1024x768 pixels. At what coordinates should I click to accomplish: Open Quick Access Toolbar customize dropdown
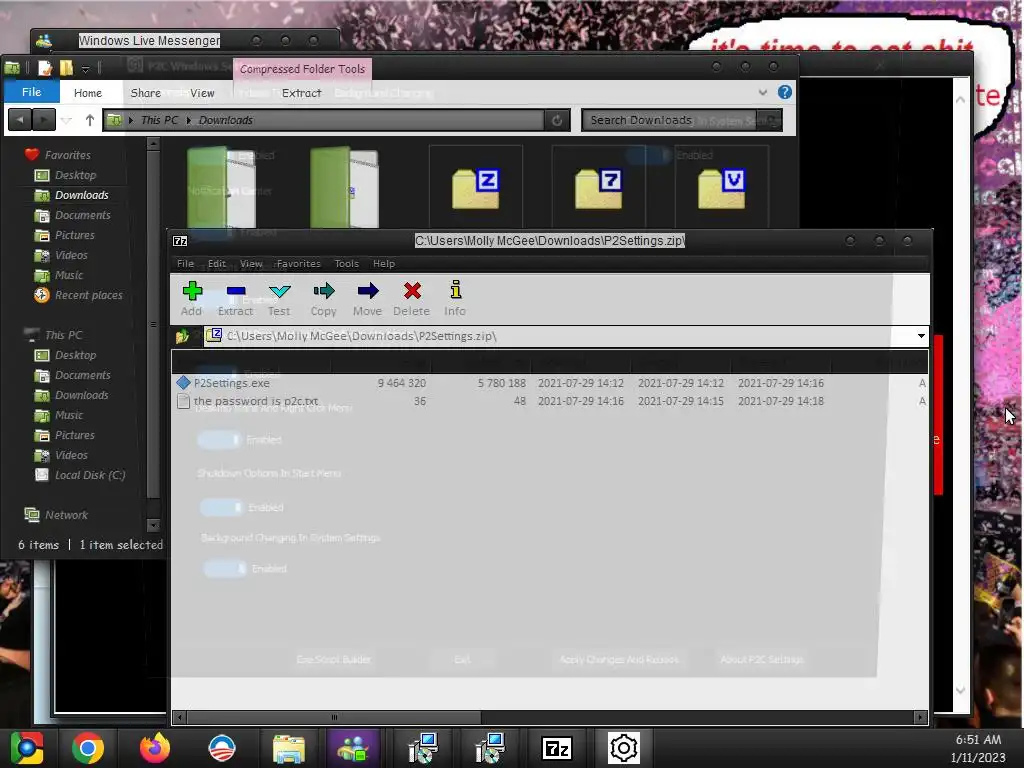[85, 68]
